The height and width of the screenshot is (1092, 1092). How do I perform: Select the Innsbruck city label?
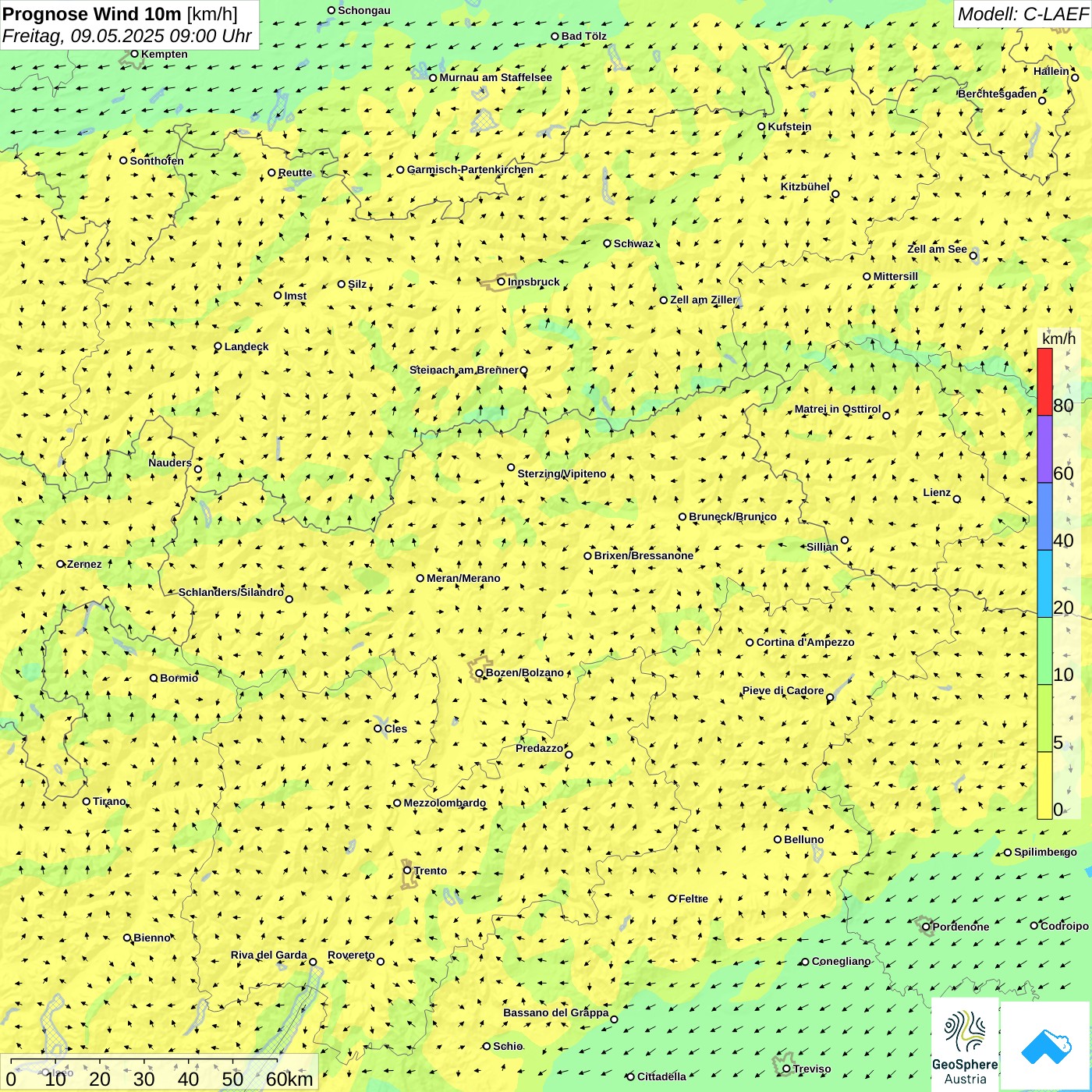coord(534,282)
